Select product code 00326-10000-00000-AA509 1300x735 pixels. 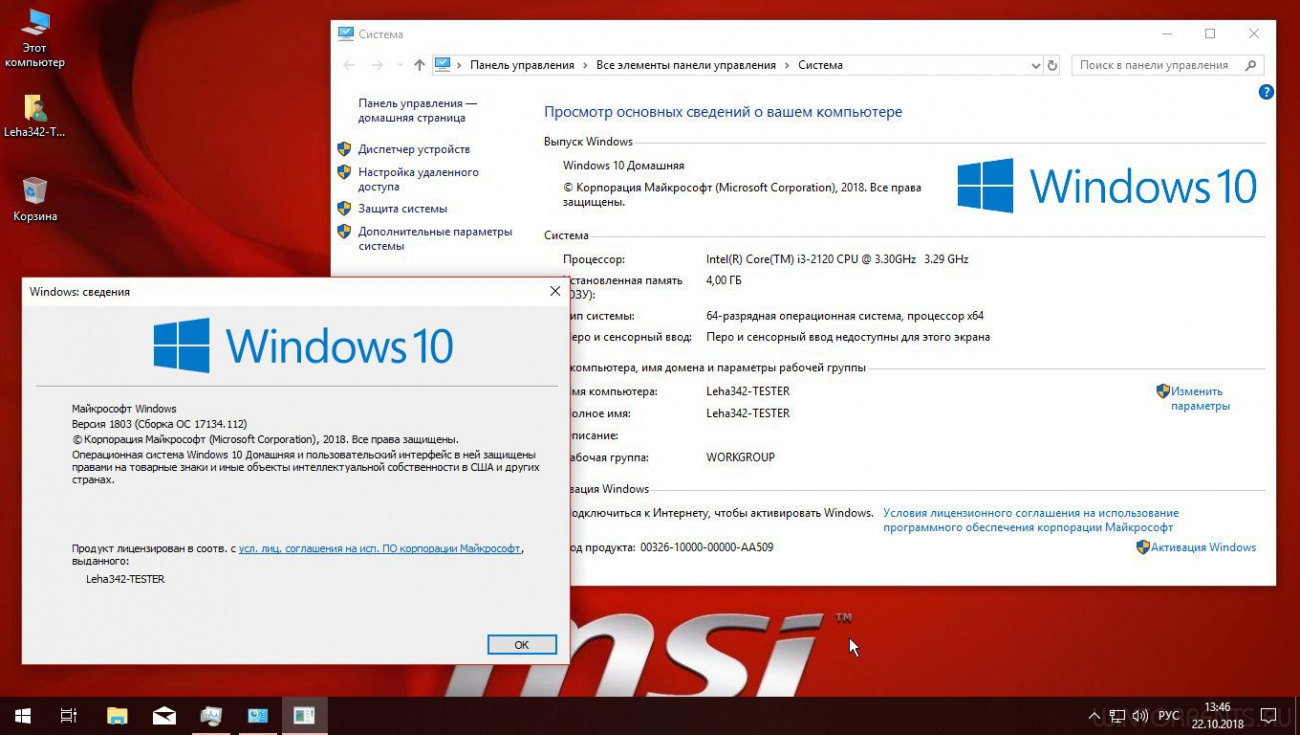pos(706,547)
